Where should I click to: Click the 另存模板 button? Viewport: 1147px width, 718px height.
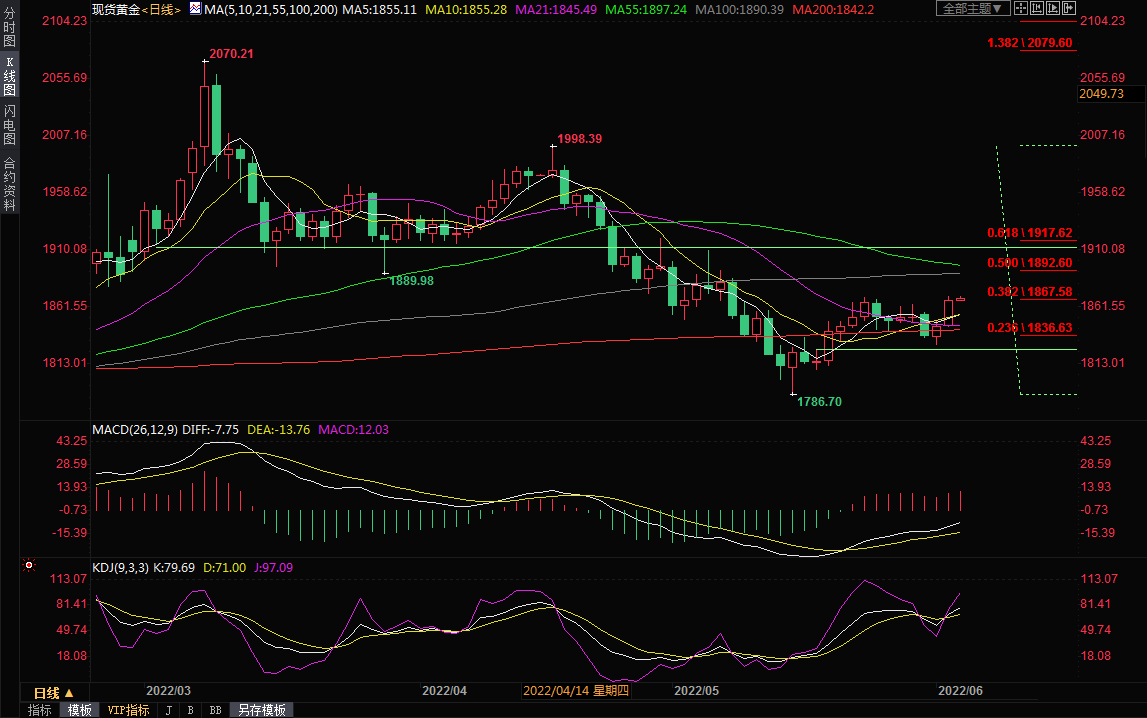click(x=262, y=710)
